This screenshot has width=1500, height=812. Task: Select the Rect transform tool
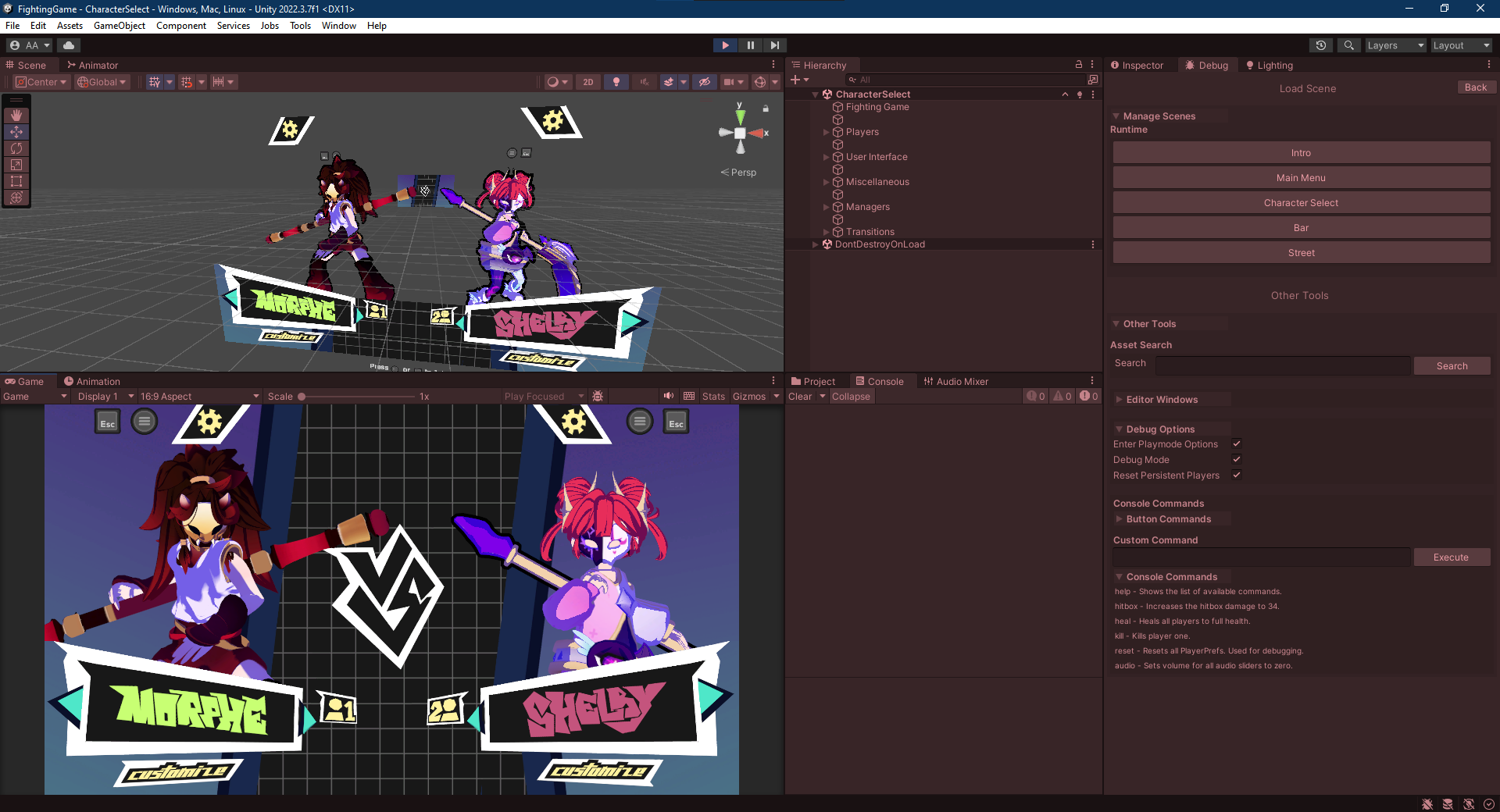16,181
